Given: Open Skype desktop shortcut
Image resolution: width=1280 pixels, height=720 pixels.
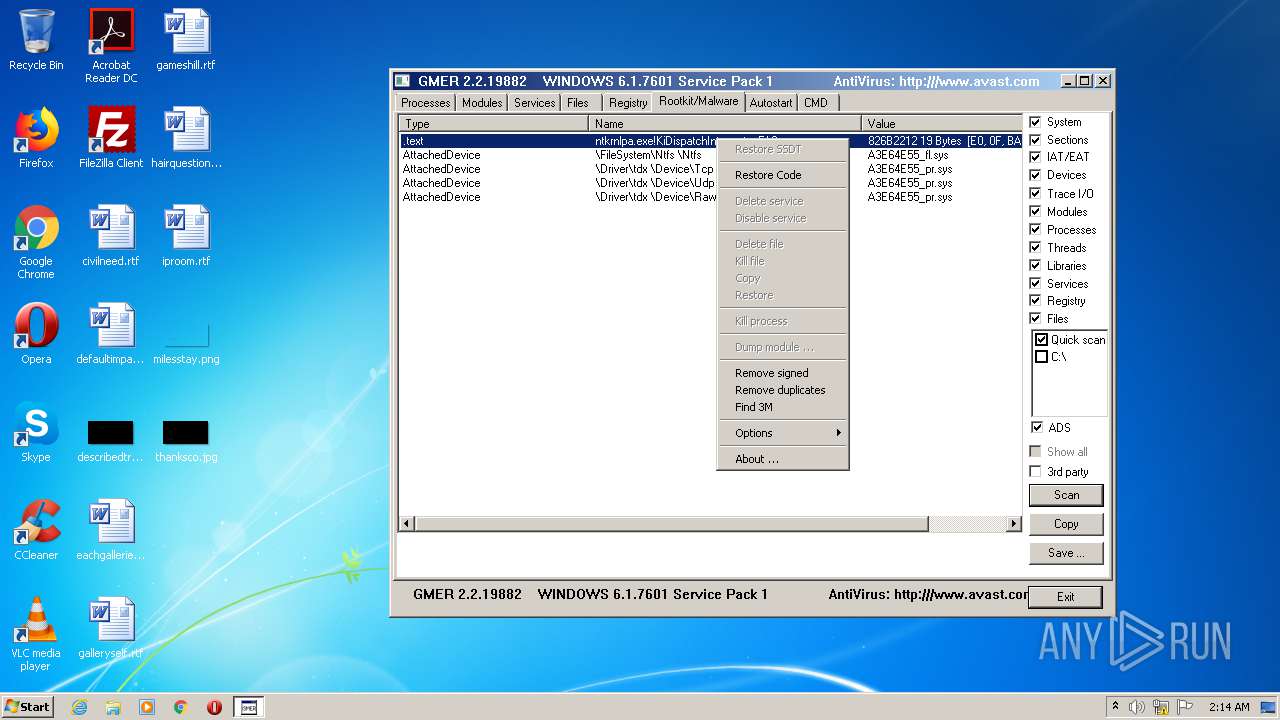Looking at the screenshot, I should (x=36, y=432).
